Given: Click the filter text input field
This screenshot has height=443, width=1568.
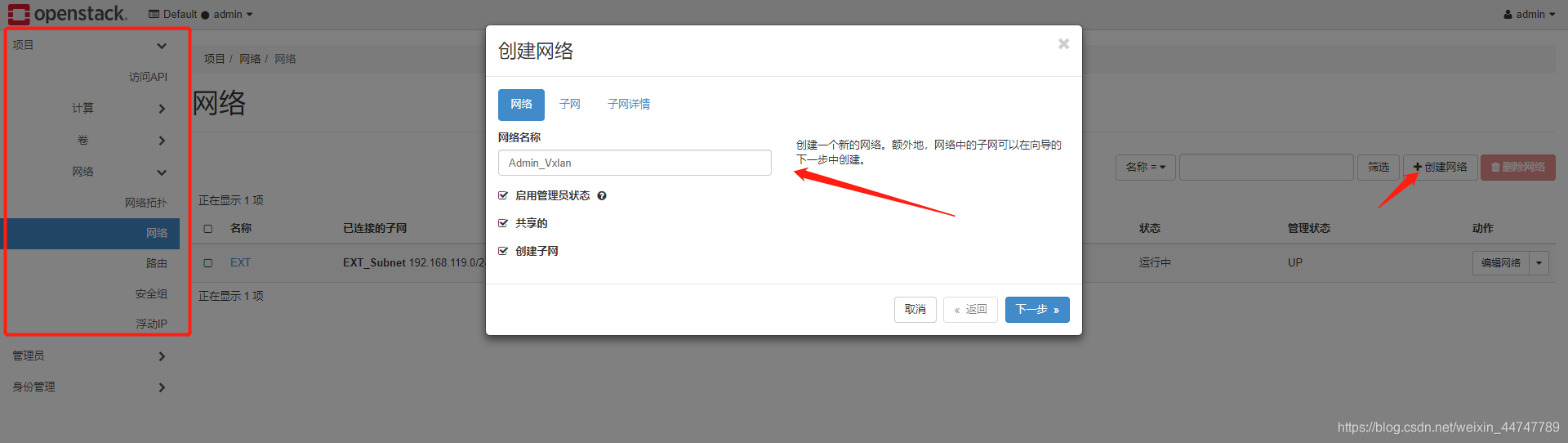Looking at the screenshot, I should coord(1266,167).
